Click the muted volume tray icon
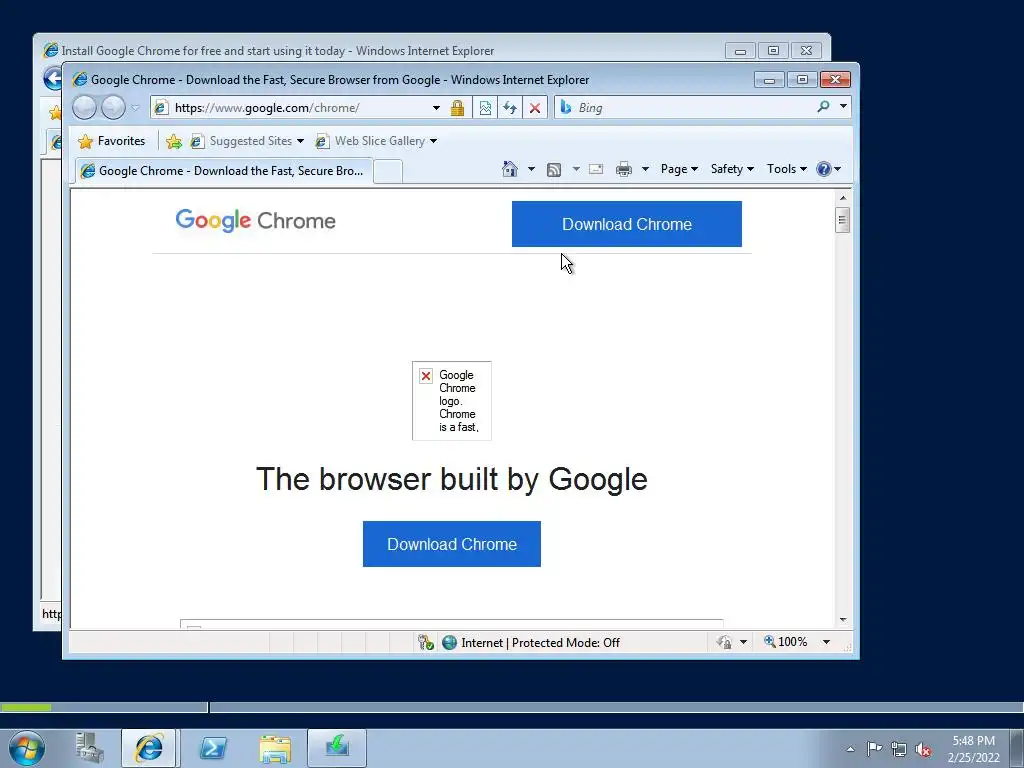Screen dimensions: 1024x768 pos(923,749)
